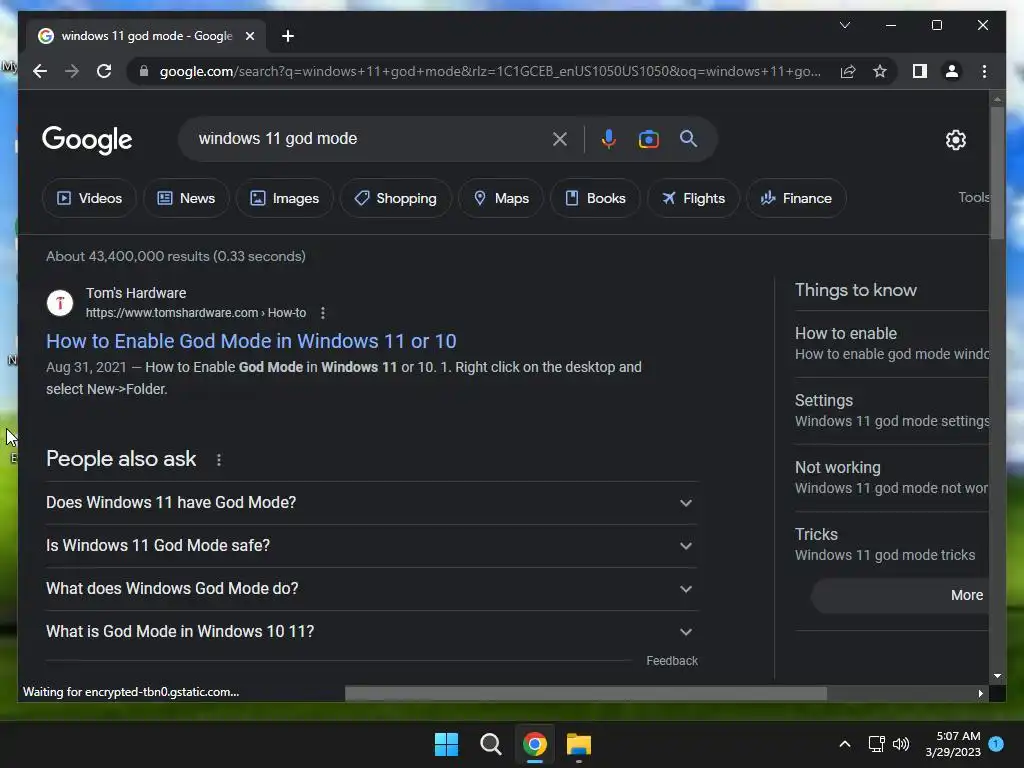Open Chrome three-dot menu

pos(984,71)
